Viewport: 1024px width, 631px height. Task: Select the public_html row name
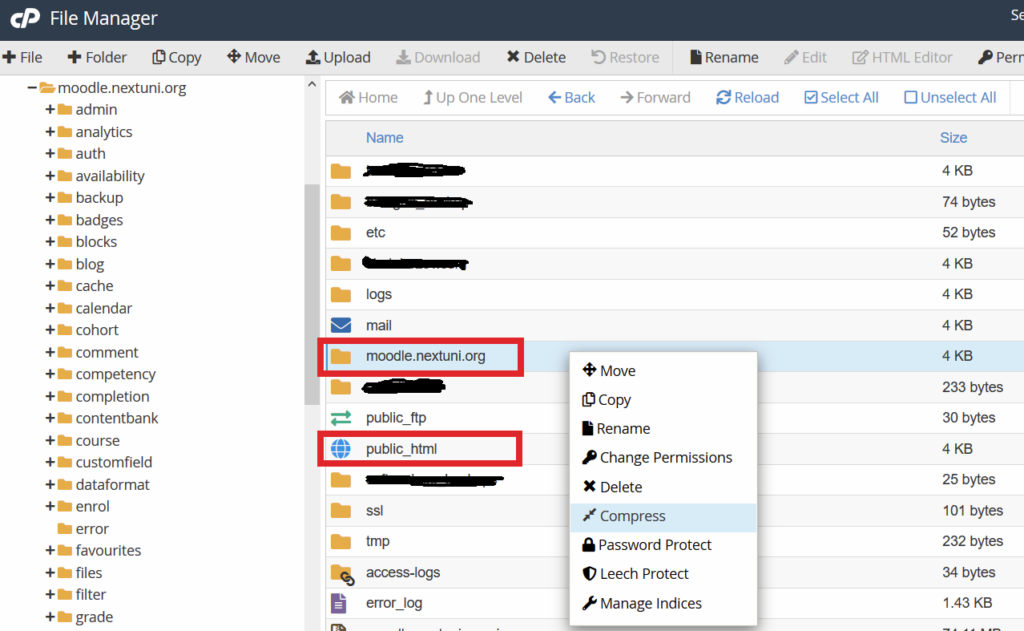[x=402, y=449]
